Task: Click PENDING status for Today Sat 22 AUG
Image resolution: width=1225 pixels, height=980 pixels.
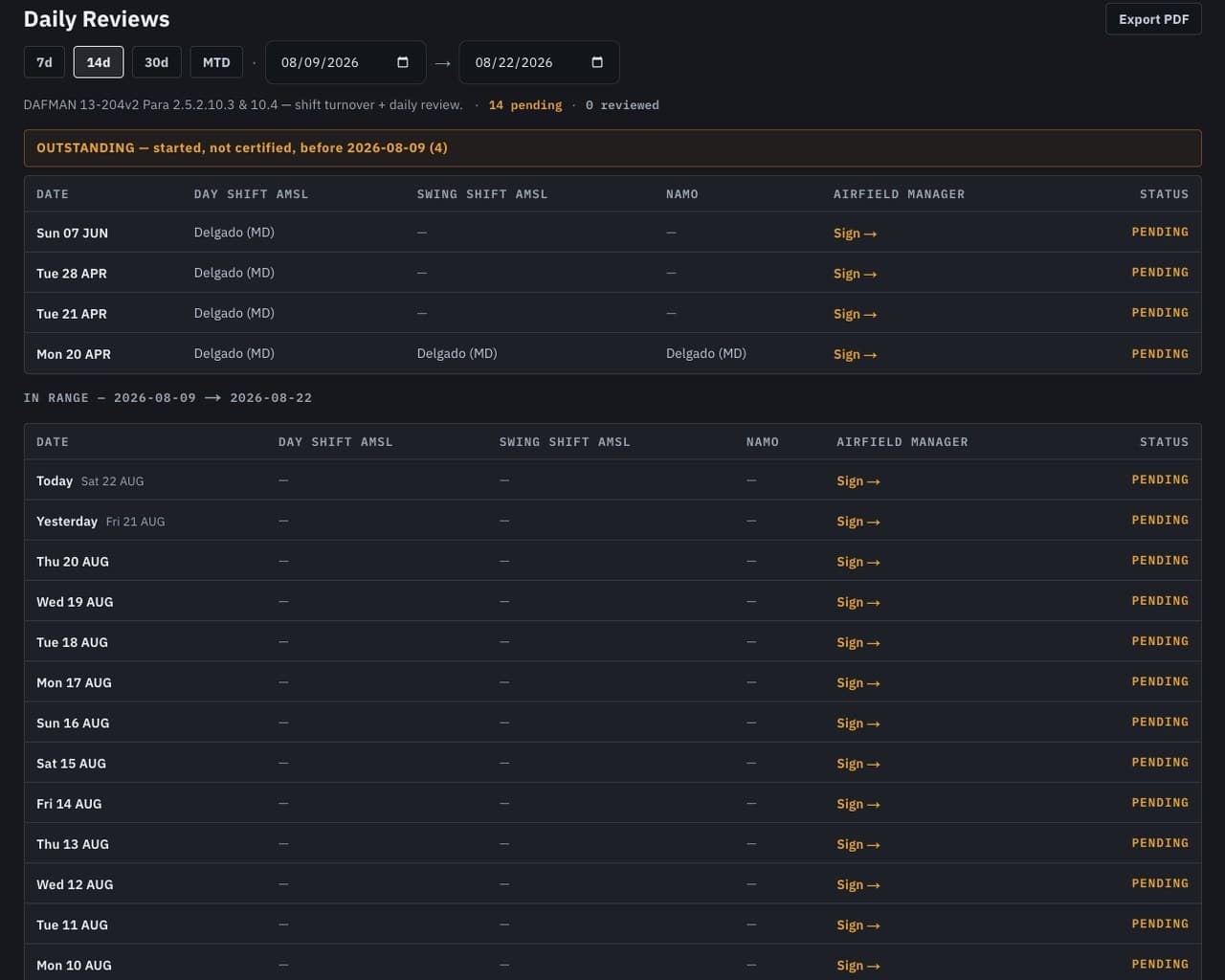Action: 1160,479
